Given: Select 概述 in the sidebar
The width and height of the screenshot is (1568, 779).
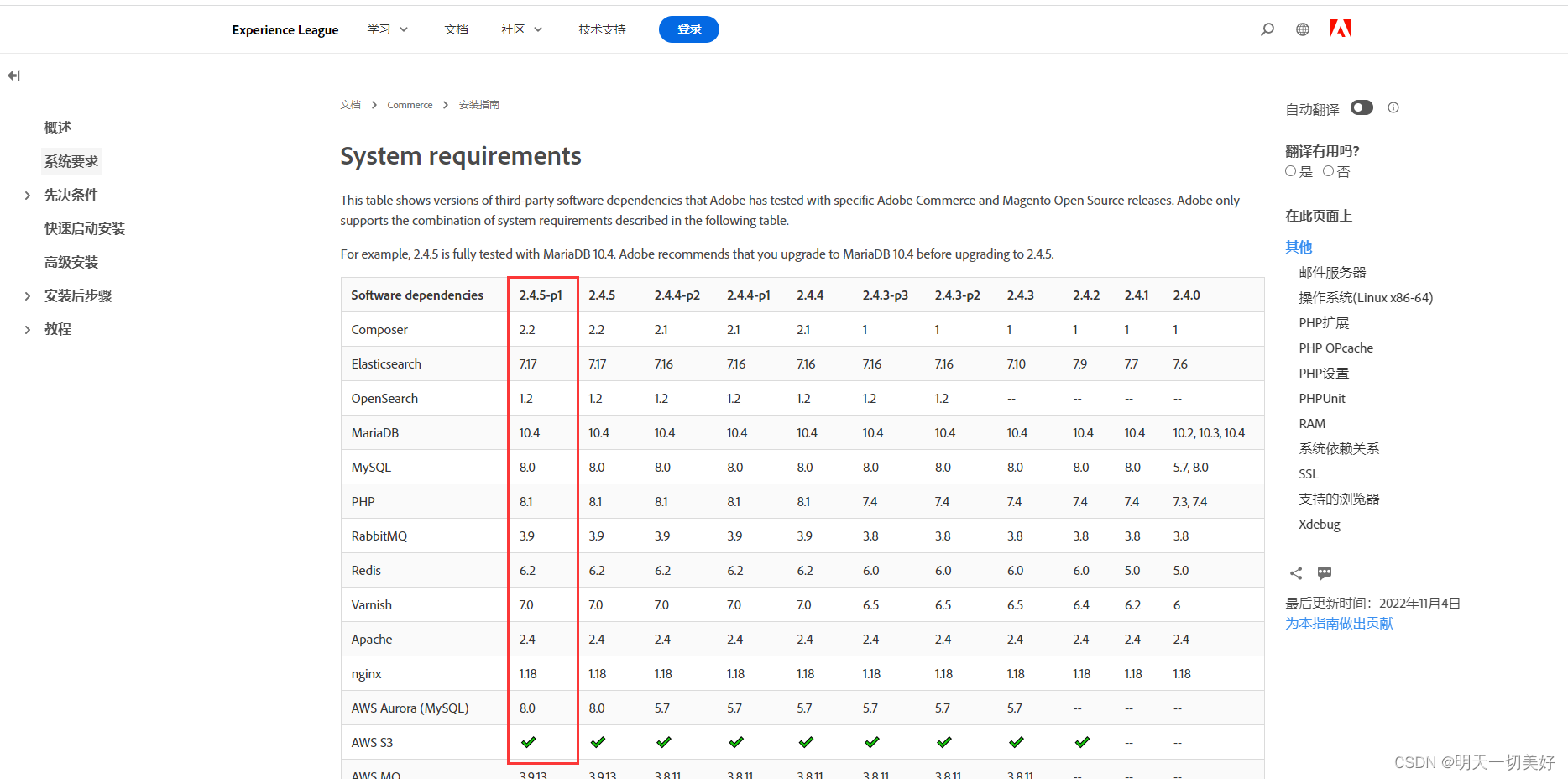Looking at the screenshot, I should pos(58,128).
